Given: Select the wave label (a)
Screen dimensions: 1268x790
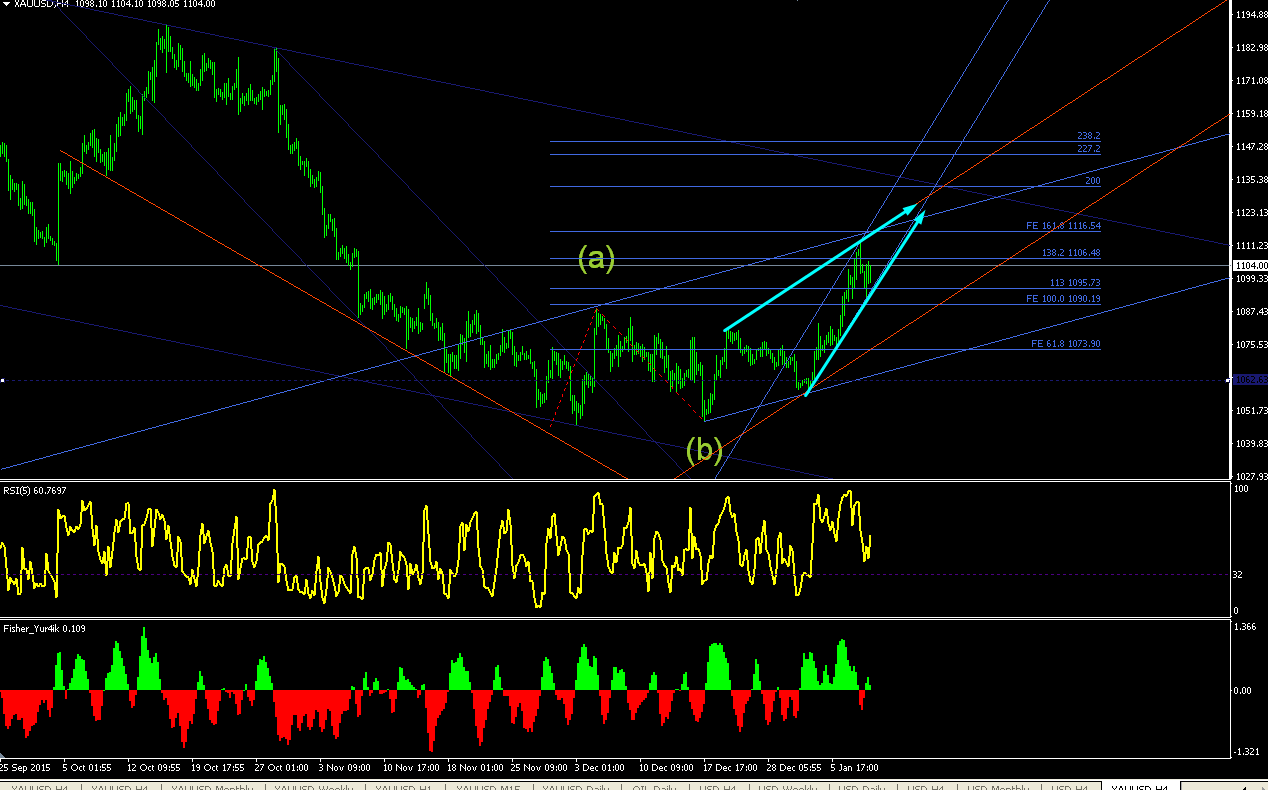Looking at the screenshot, I should 596,258.
